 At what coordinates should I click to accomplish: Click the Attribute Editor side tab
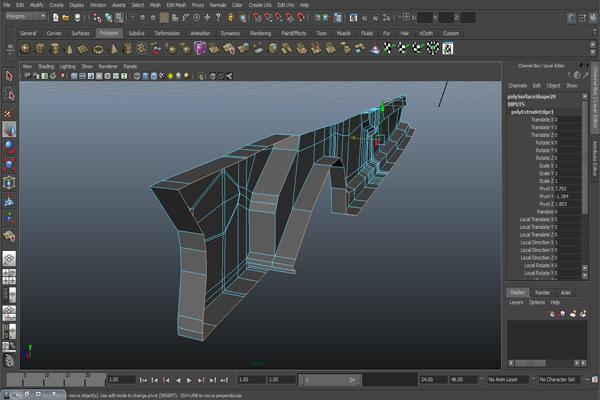coord(595,158)
